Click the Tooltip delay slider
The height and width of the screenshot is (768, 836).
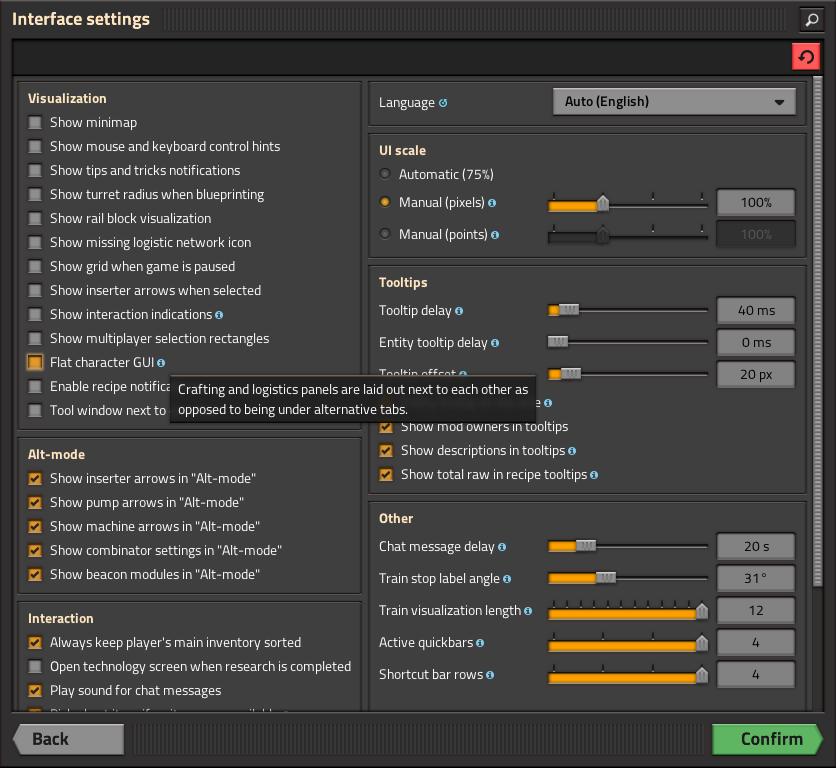[628, 310]
